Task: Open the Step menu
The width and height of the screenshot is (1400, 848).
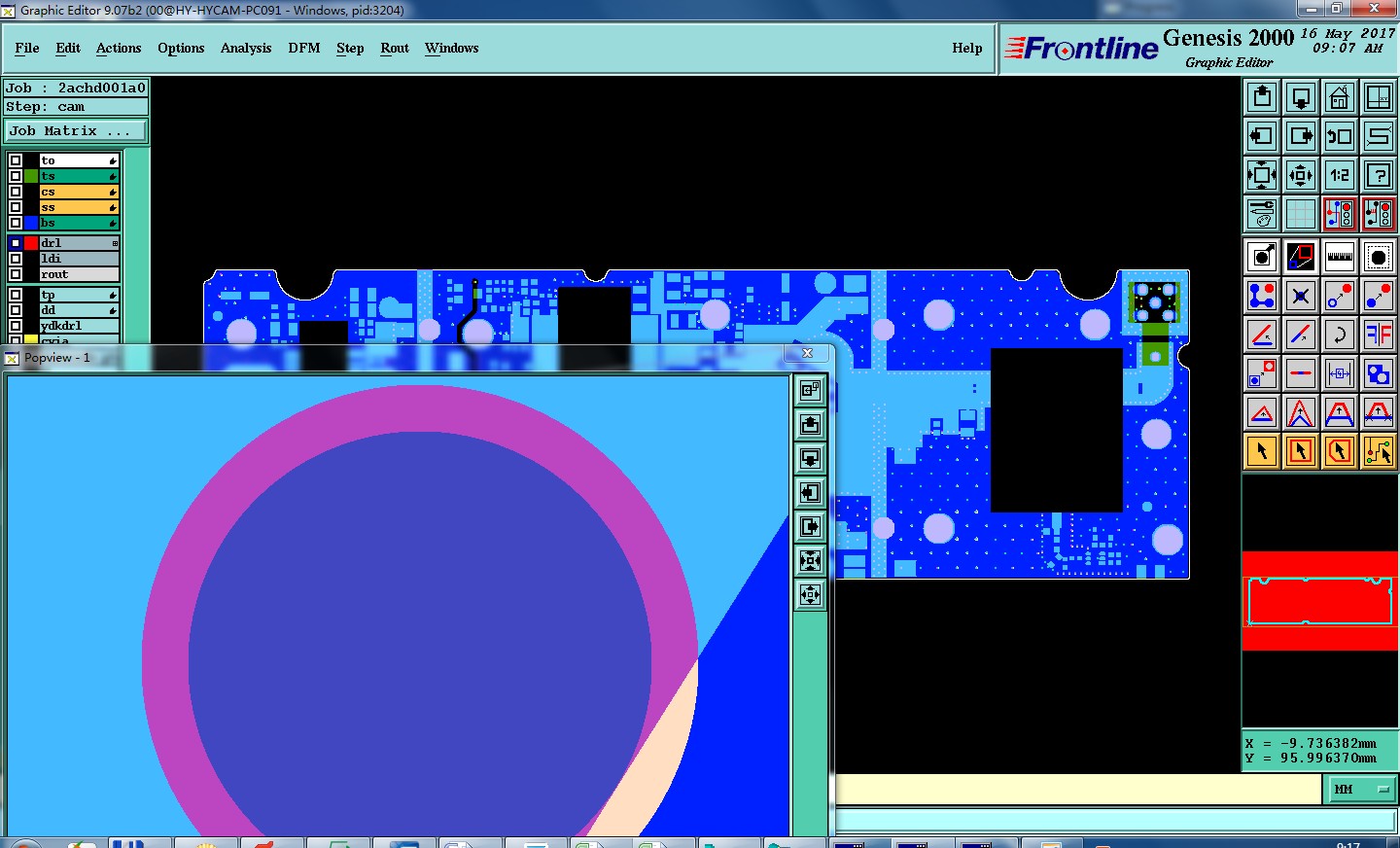Action: [x=350, y=48]
